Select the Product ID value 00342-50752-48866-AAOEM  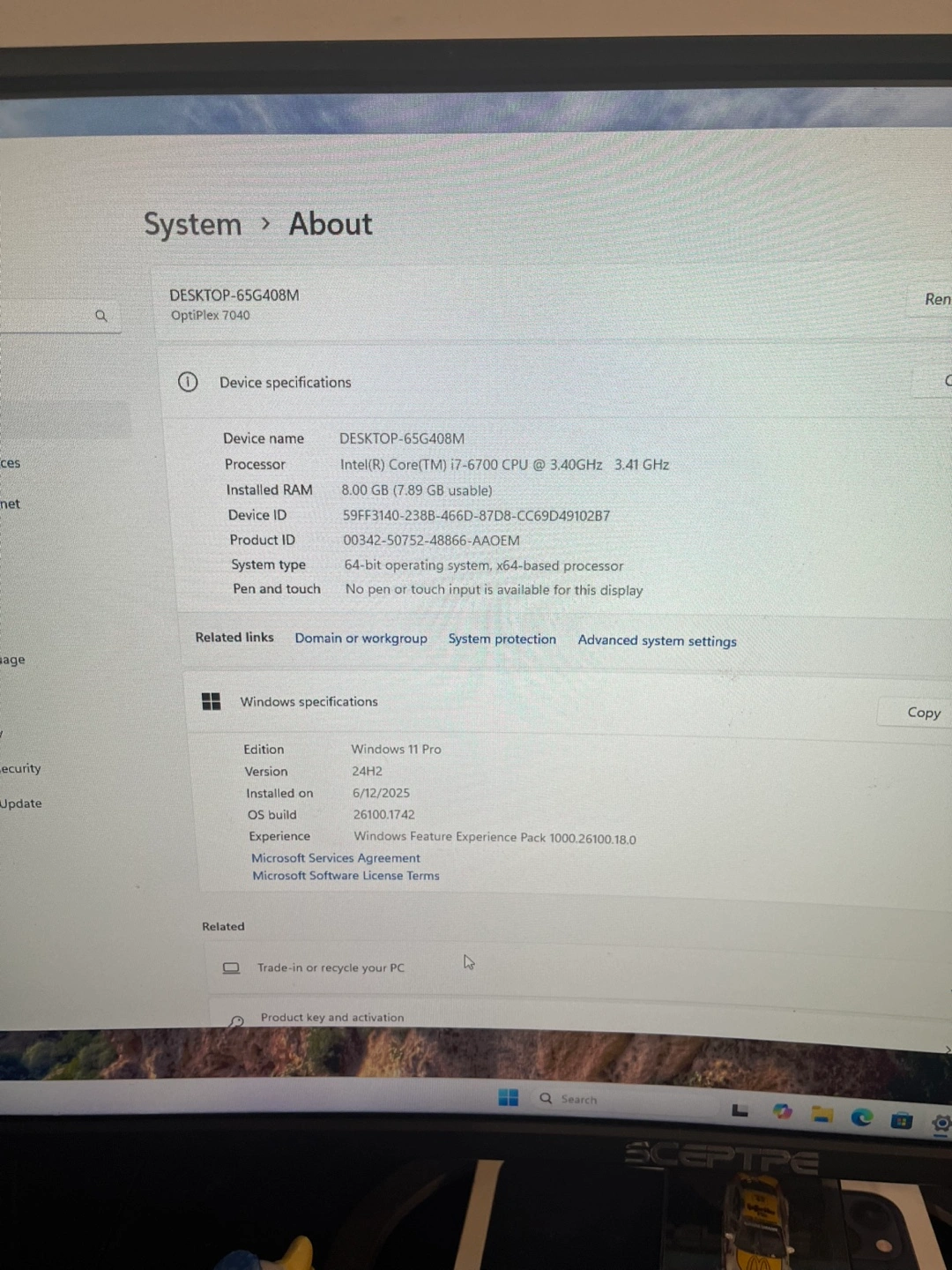coord(431,540)
